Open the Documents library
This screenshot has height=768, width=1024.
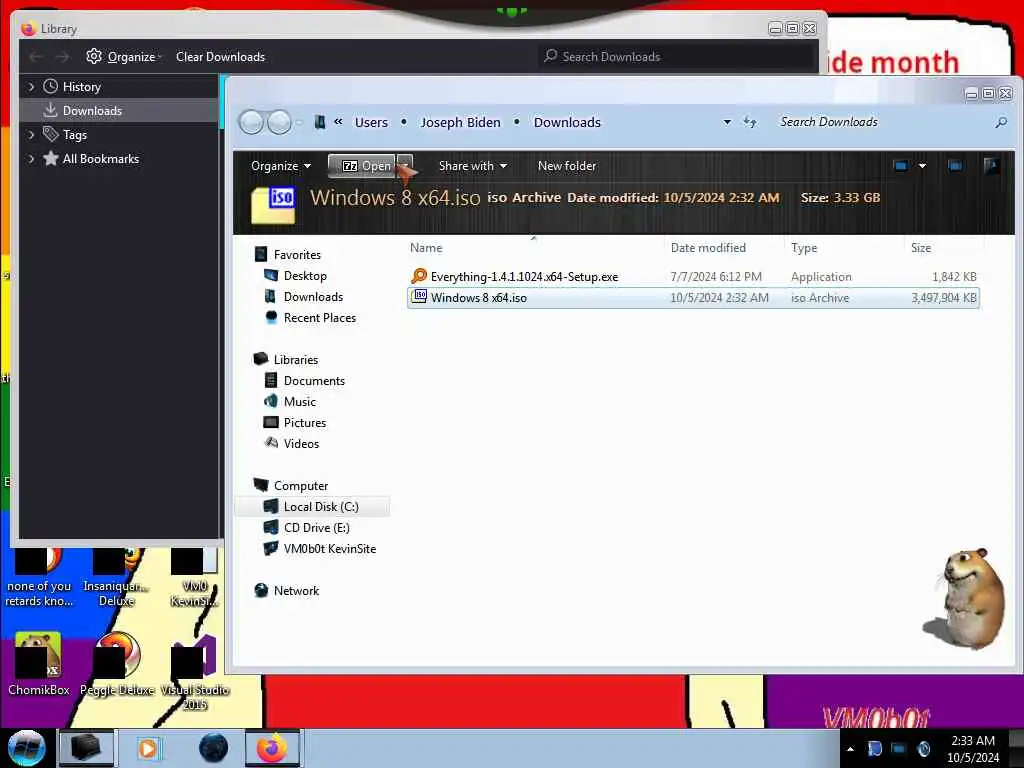click(314, 381)
